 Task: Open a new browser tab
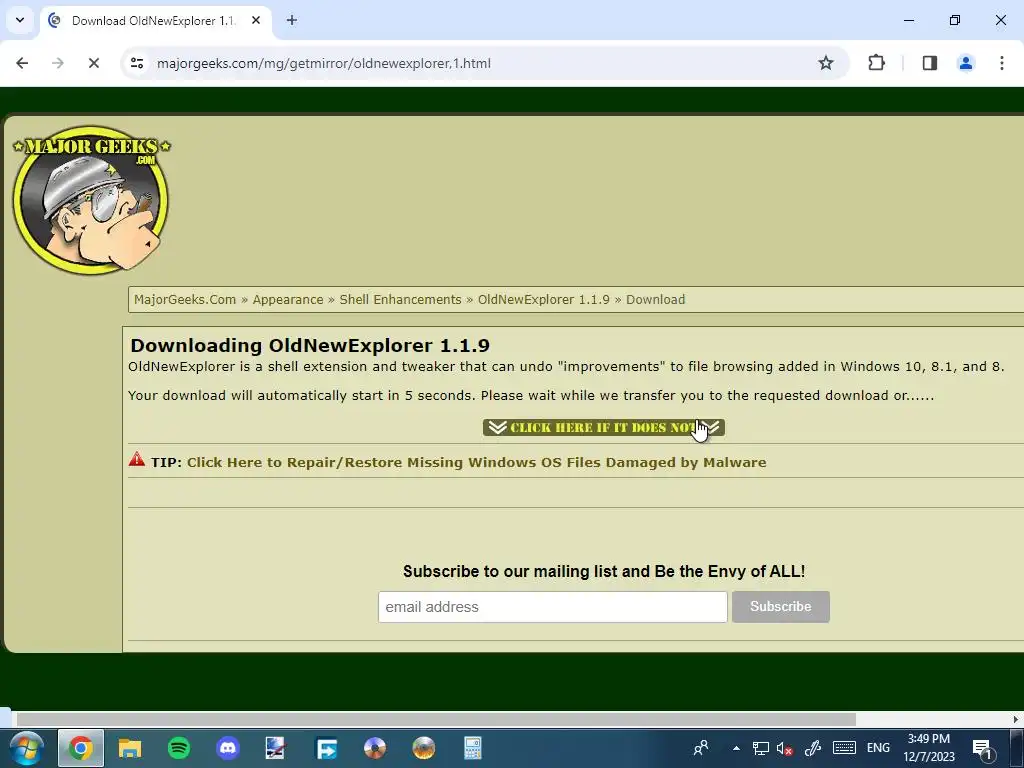click(x=292, y=21)
